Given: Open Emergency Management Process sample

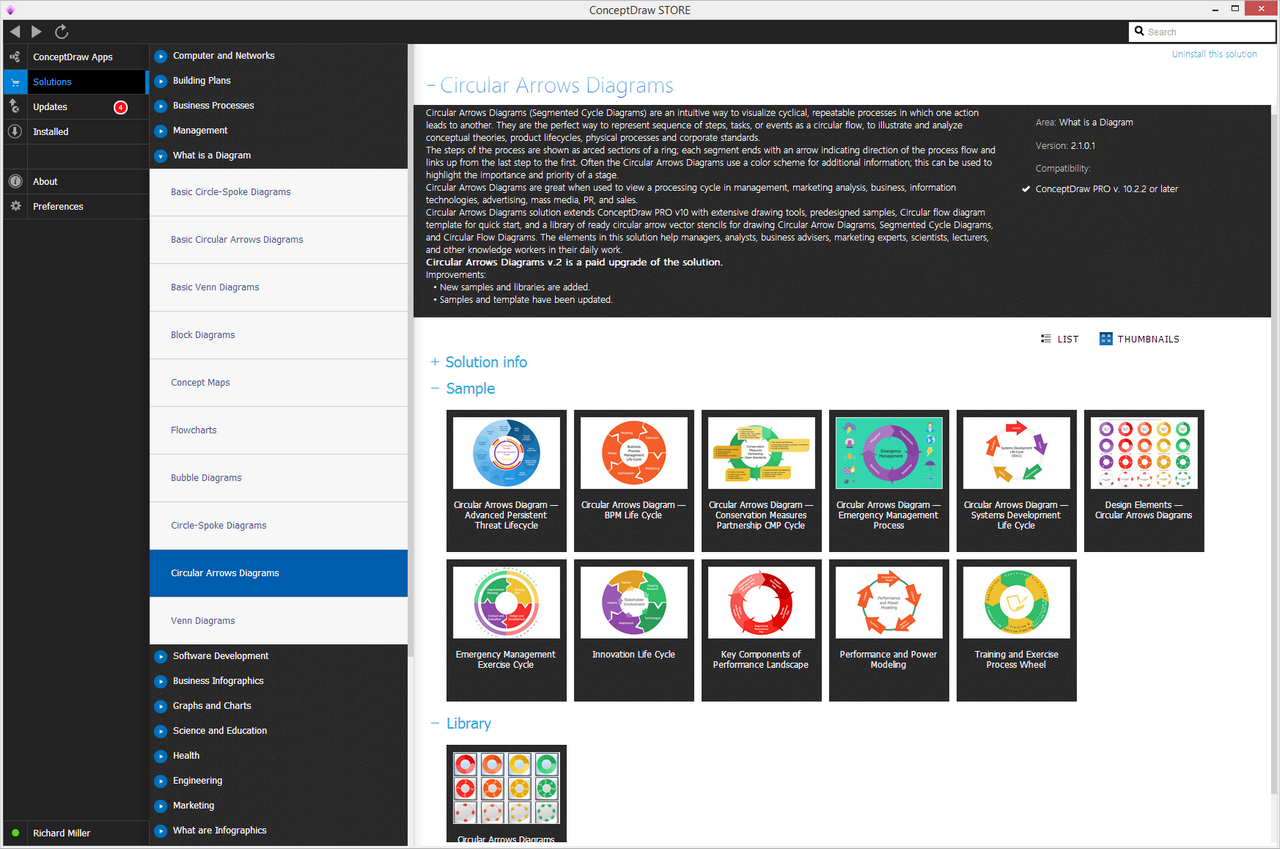Looking at the screenshot, I should point(889,481).
